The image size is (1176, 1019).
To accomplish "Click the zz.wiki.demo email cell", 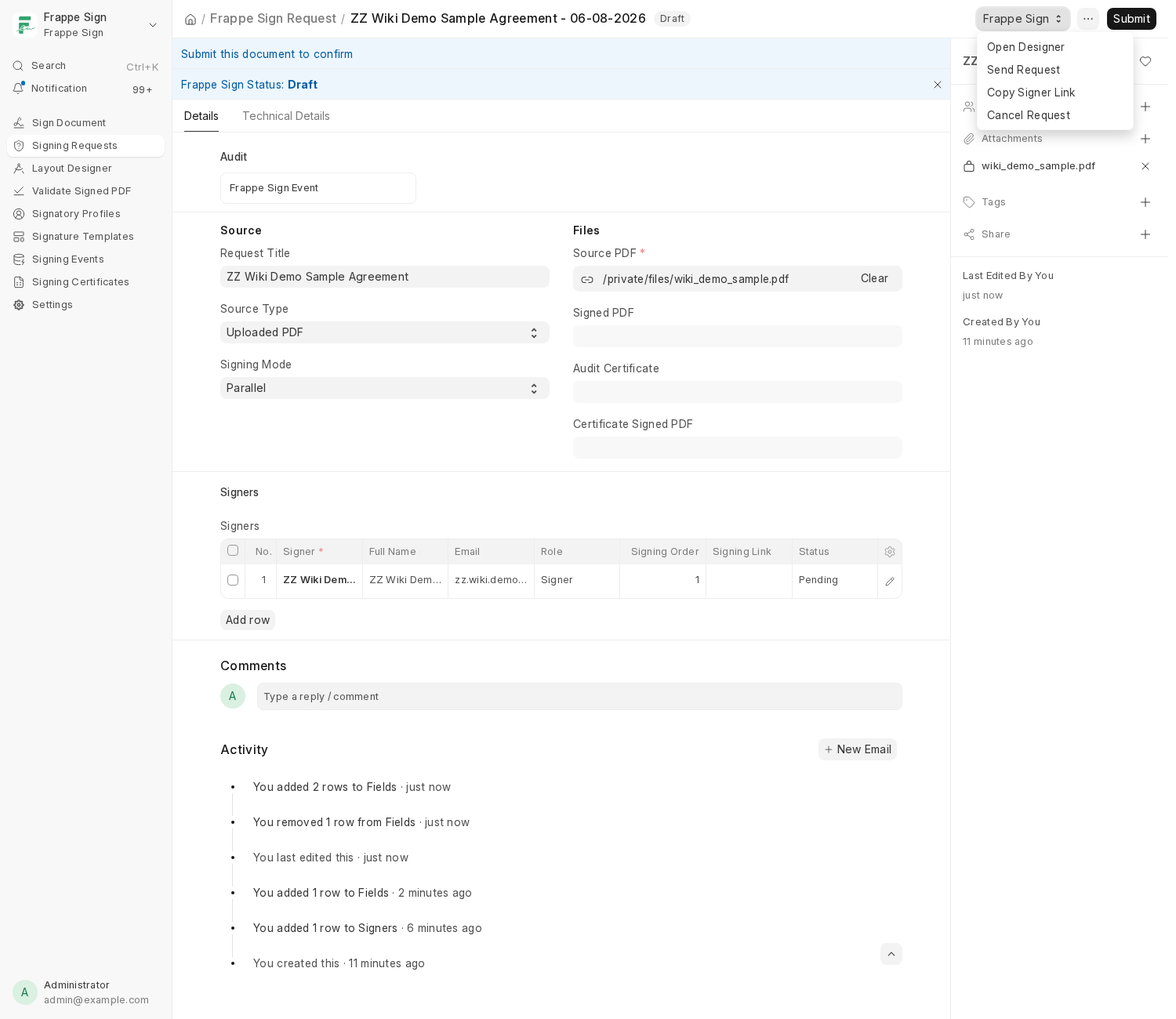I will coord(491,581).
